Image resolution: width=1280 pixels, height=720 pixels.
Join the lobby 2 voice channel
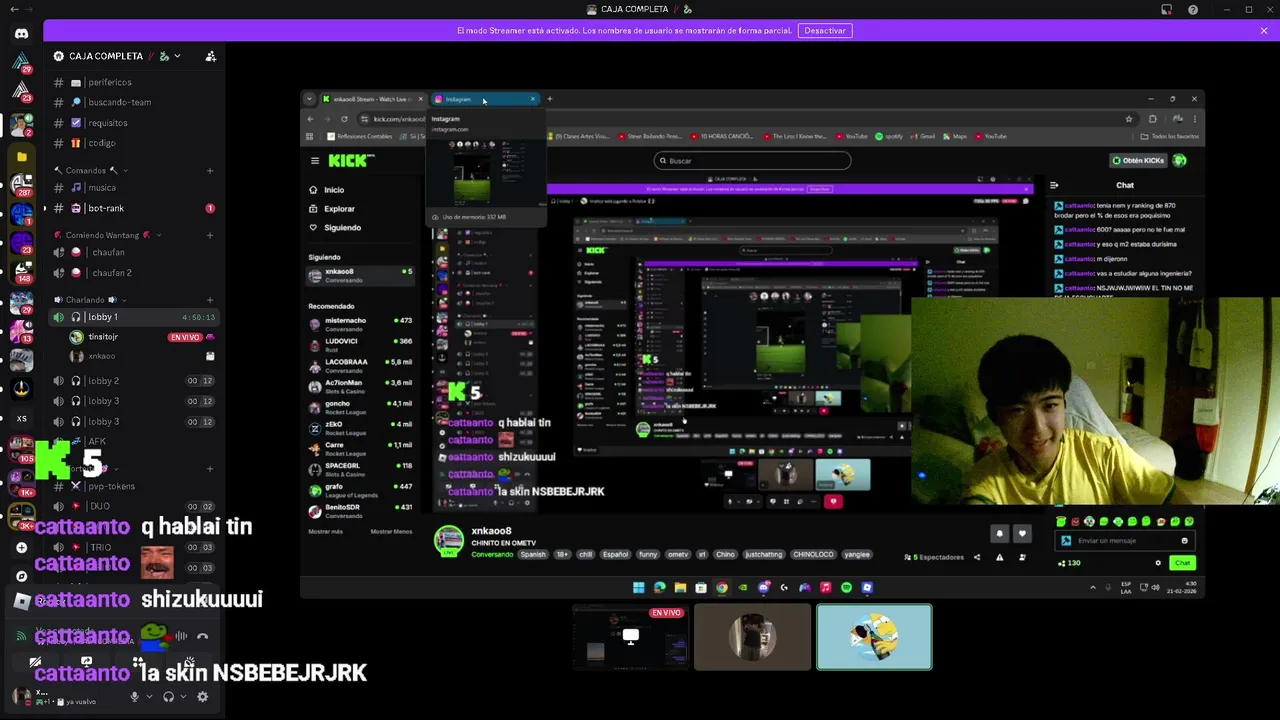coord(134,381)
